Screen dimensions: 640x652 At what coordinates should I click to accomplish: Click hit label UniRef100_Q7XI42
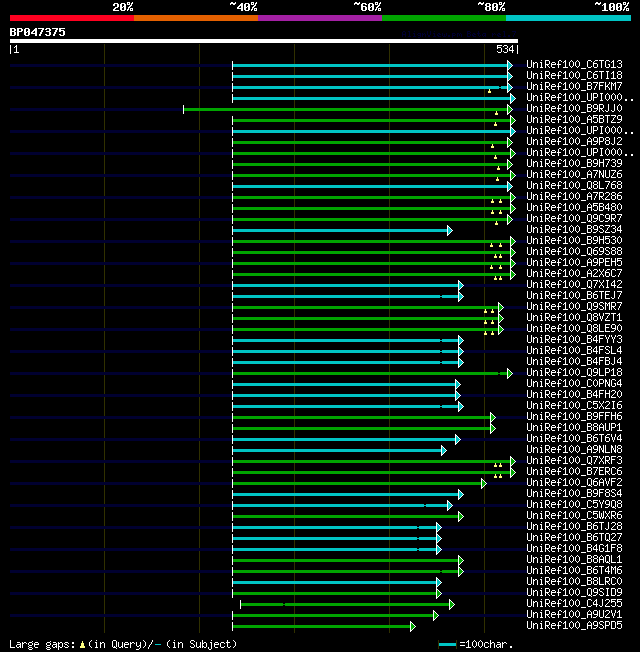(x=574, y=284)
